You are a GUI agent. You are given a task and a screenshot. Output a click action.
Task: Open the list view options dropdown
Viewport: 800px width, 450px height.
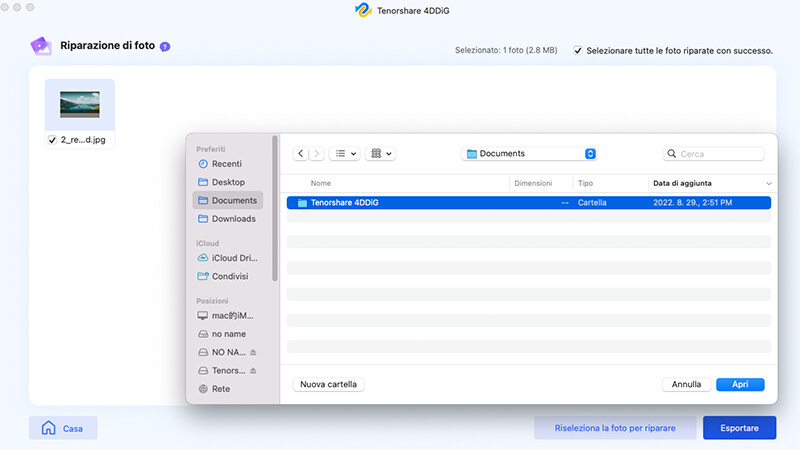345,154
